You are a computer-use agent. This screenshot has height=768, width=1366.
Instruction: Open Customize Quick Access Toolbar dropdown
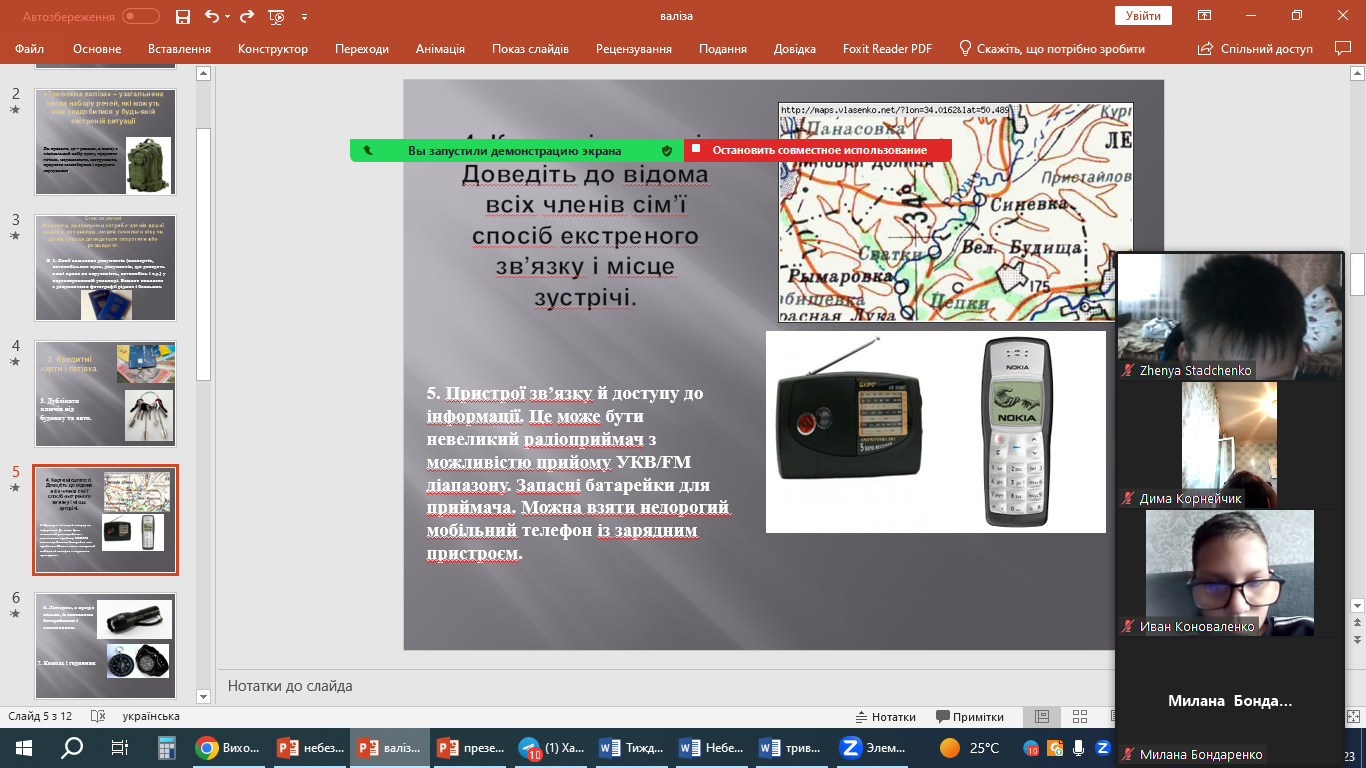[304, 16]
